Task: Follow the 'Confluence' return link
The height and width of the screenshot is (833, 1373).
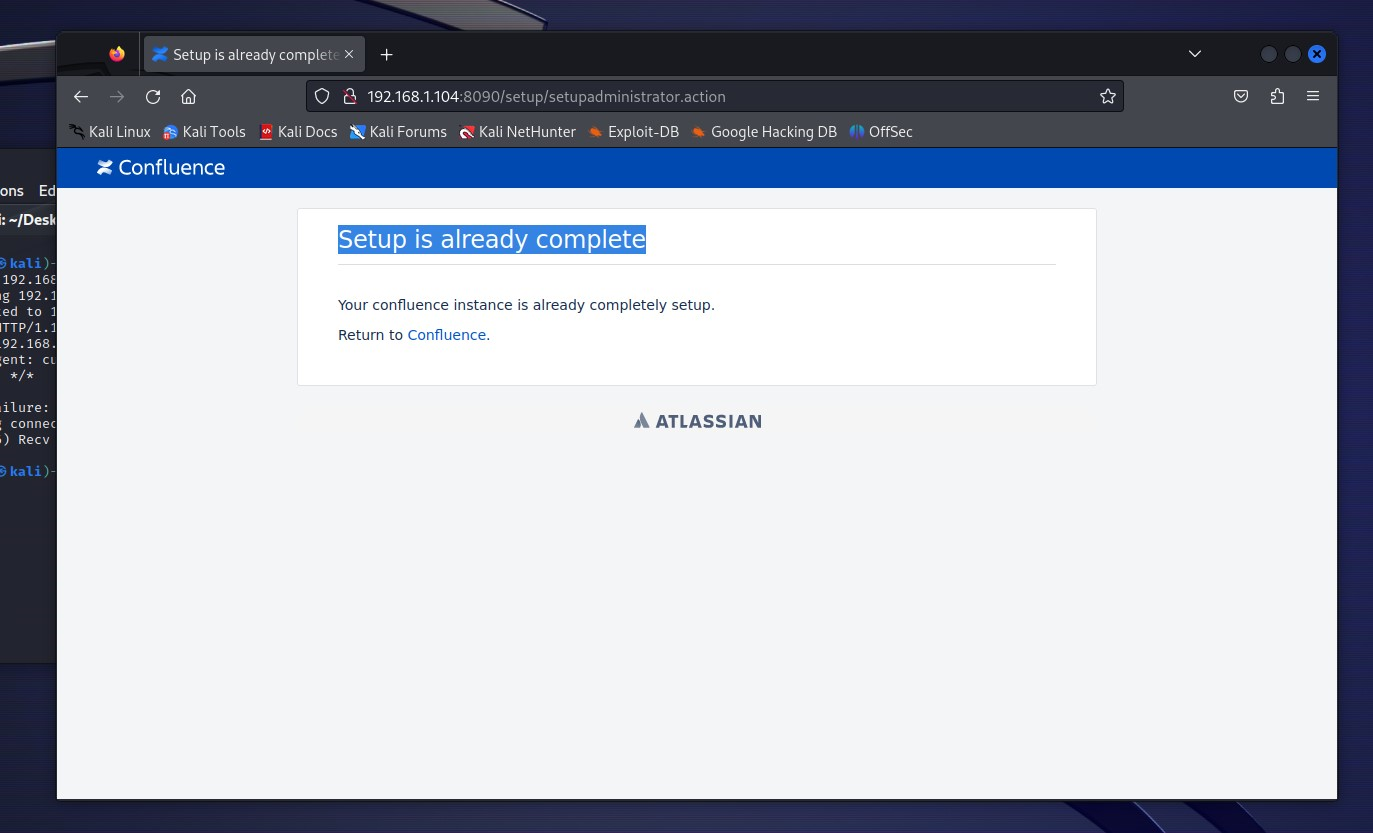Action: [x=446, y=335]
